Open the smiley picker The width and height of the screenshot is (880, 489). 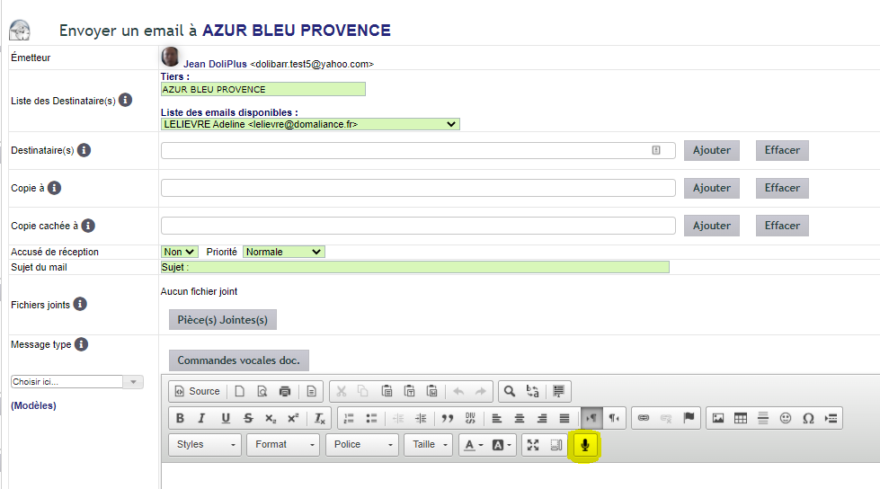(x=785, y=418)
